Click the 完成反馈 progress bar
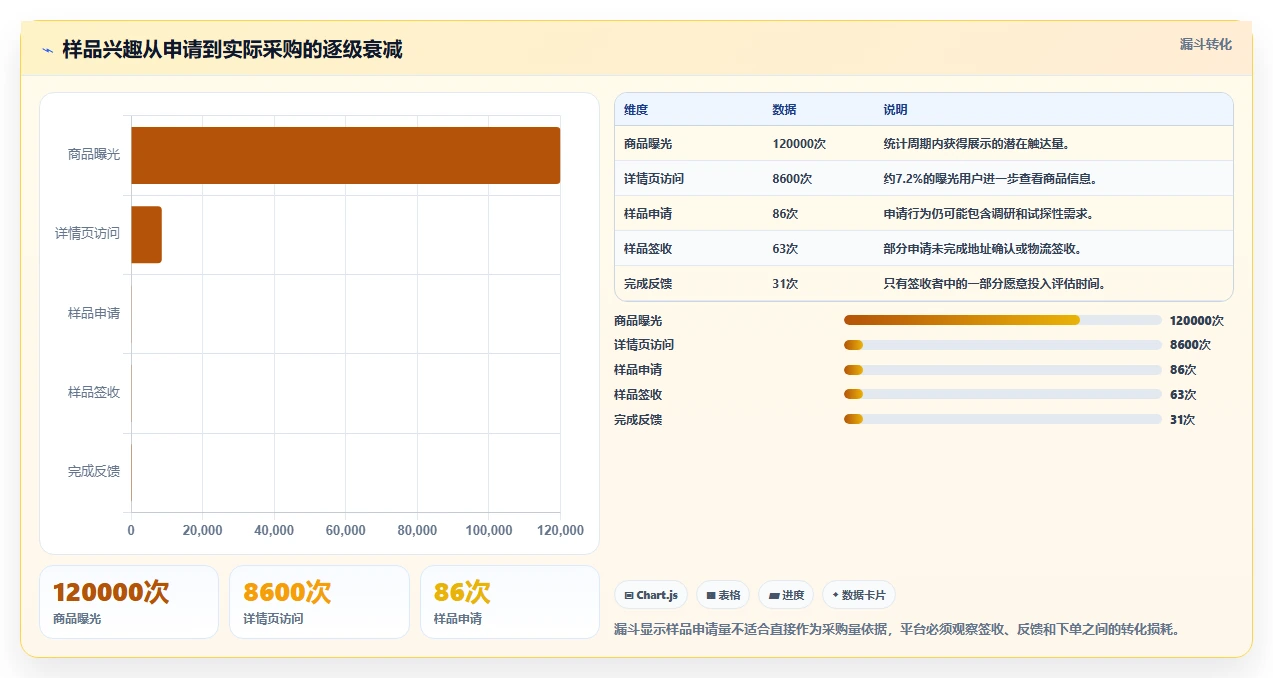Screen dimensions: 1273x678 click(1003, 420)
